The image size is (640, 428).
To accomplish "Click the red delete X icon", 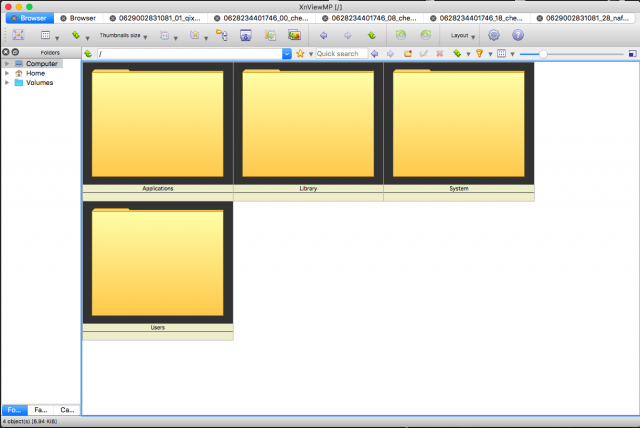I will click(440, 53).
